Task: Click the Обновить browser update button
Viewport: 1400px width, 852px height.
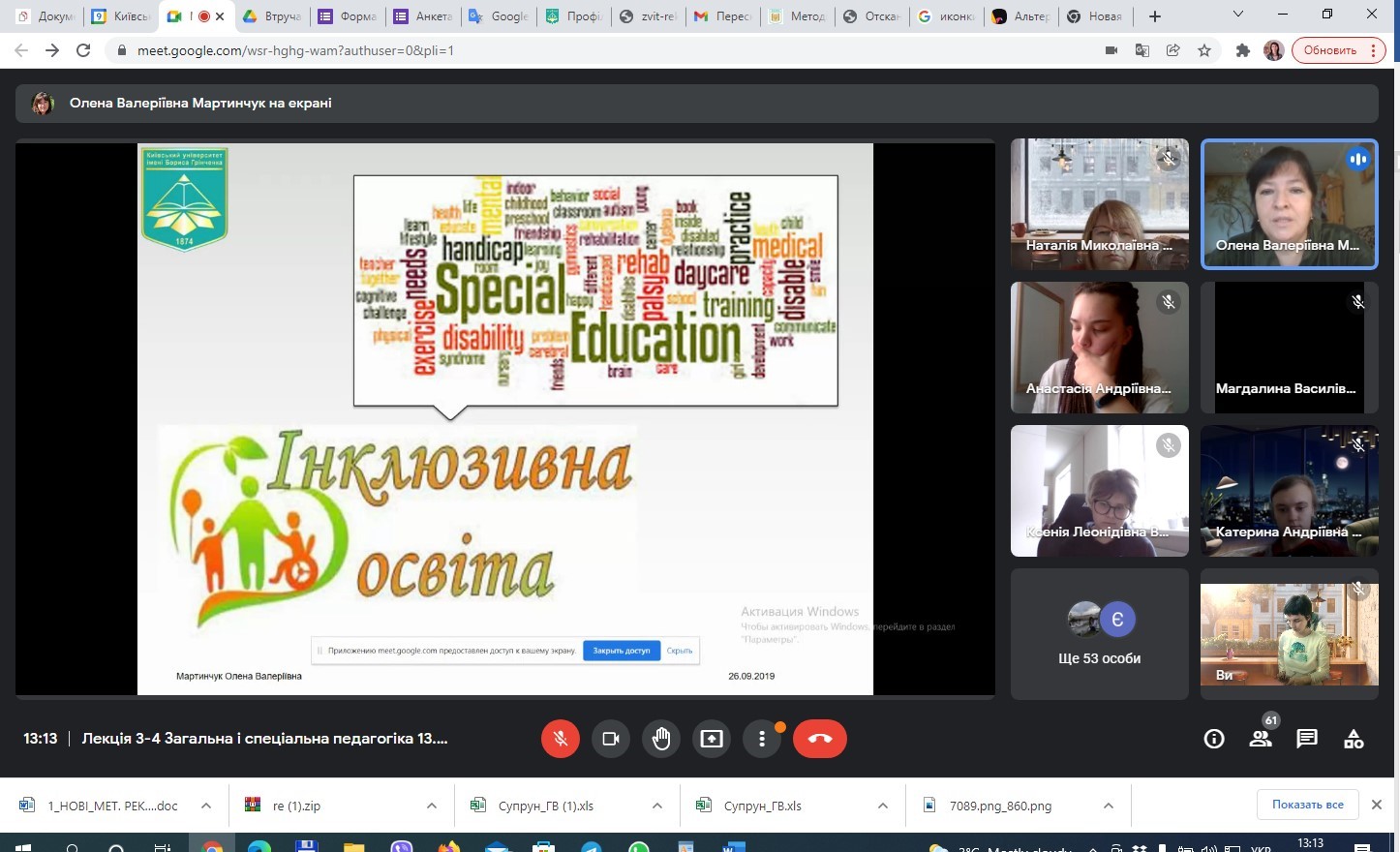Action: (x=1338, y=50)
